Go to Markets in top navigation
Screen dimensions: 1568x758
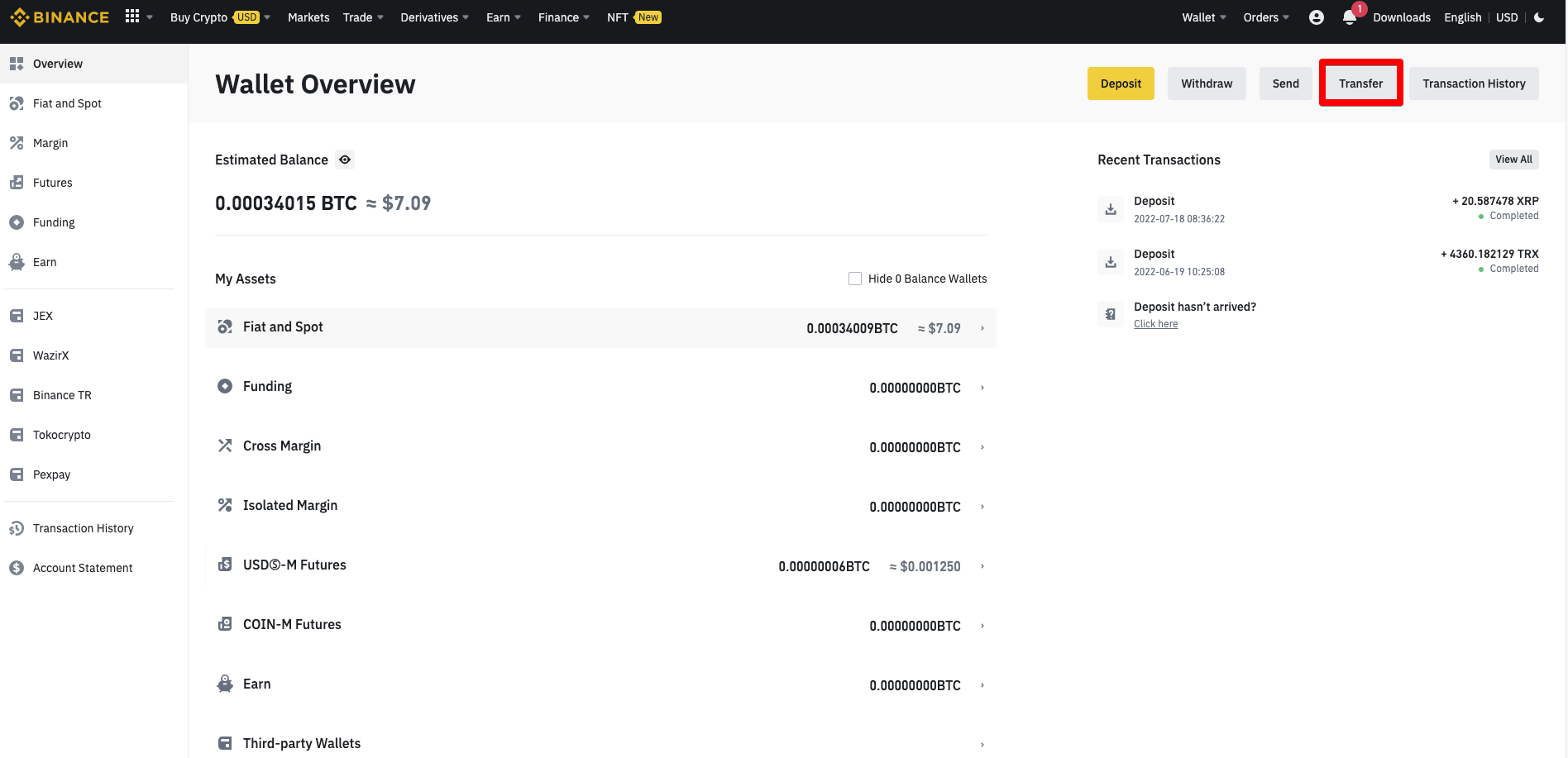(308, 17)
